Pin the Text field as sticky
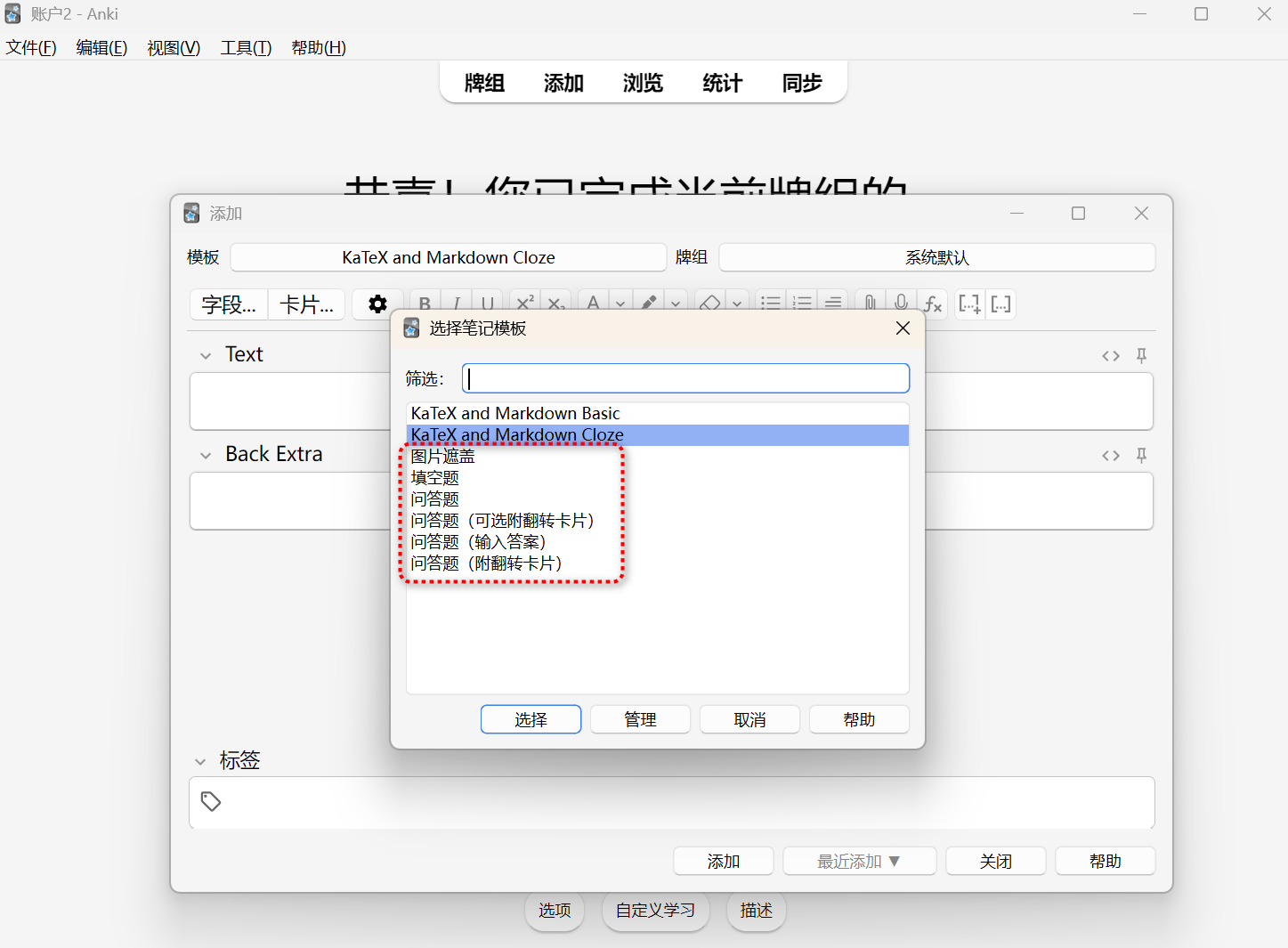Viewport: 1288px width, 948px height. coord(1141,356)
